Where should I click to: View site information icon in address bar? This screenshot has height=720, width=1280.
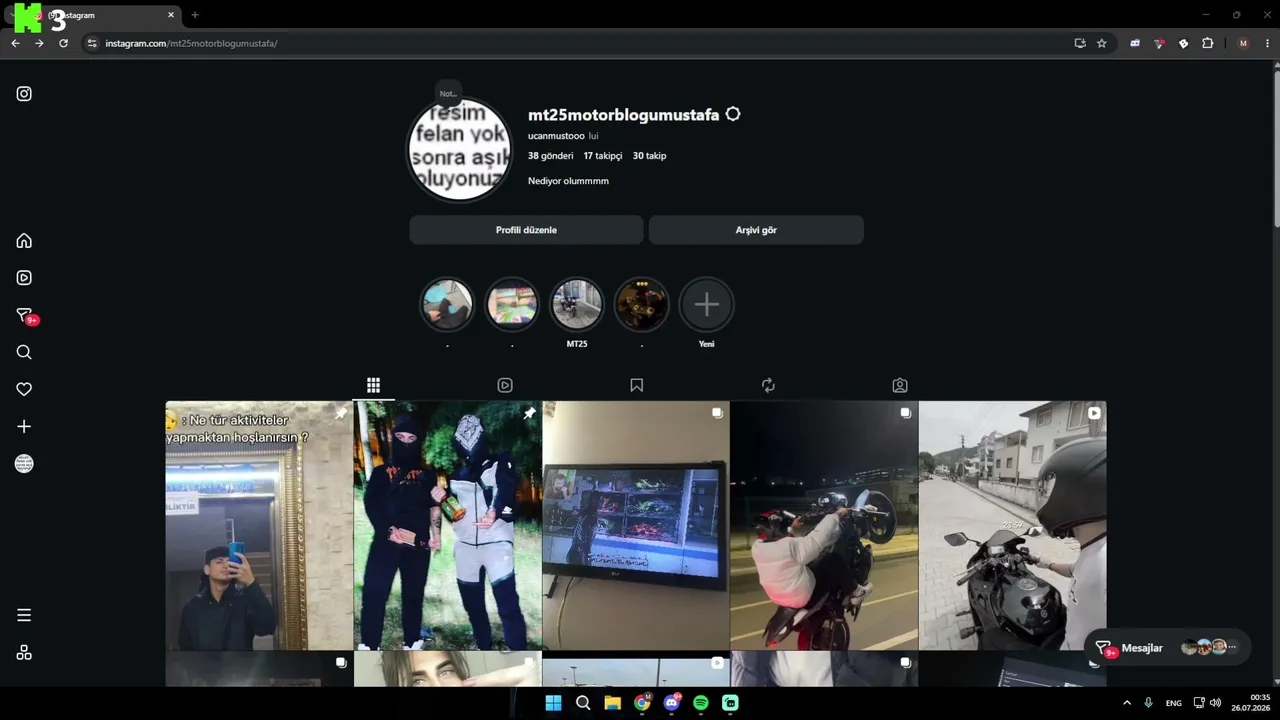point(92,43)
